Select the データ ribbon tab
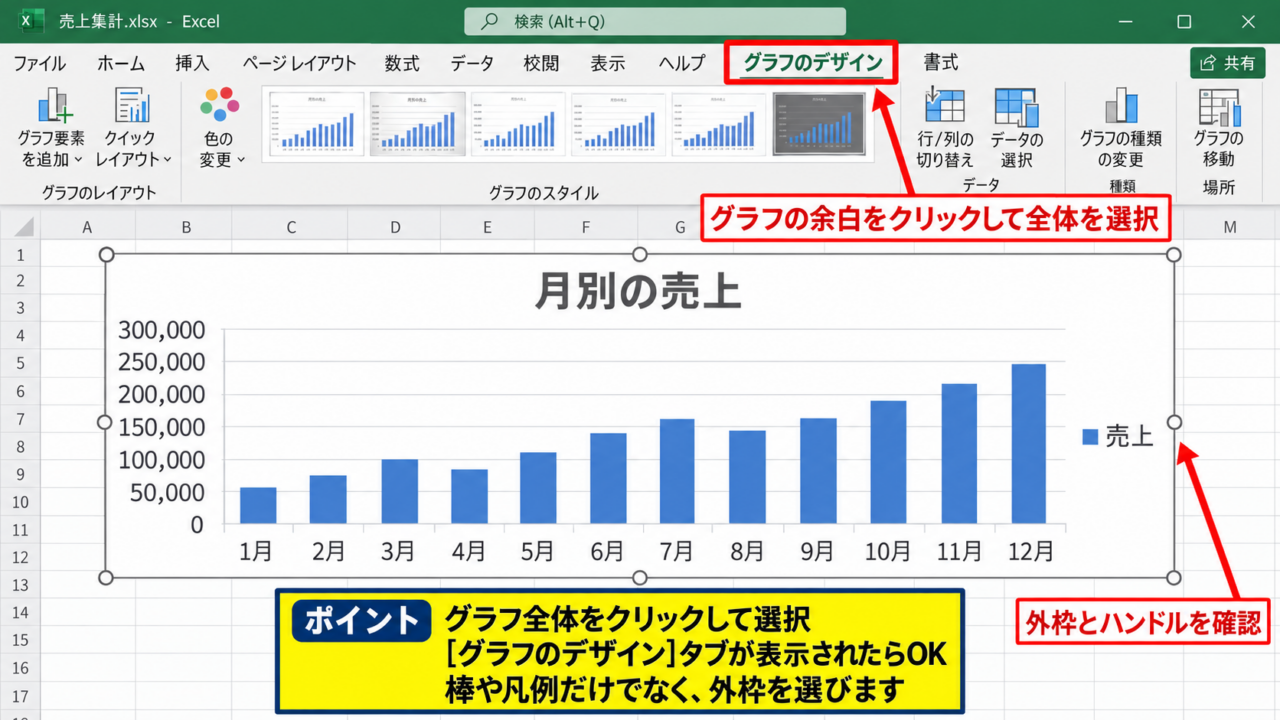1280x720 pixels. pos(472,63)
